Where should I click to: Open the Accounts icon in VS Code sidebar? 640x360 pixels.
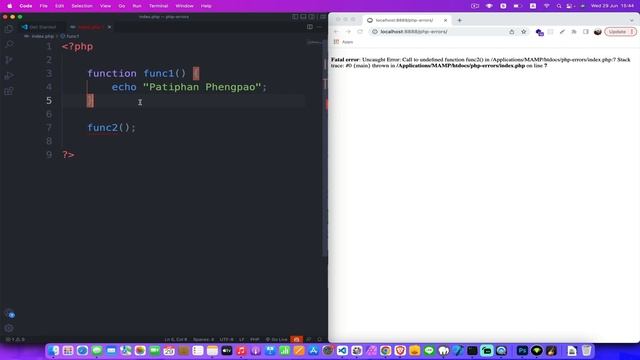point(10,314)
